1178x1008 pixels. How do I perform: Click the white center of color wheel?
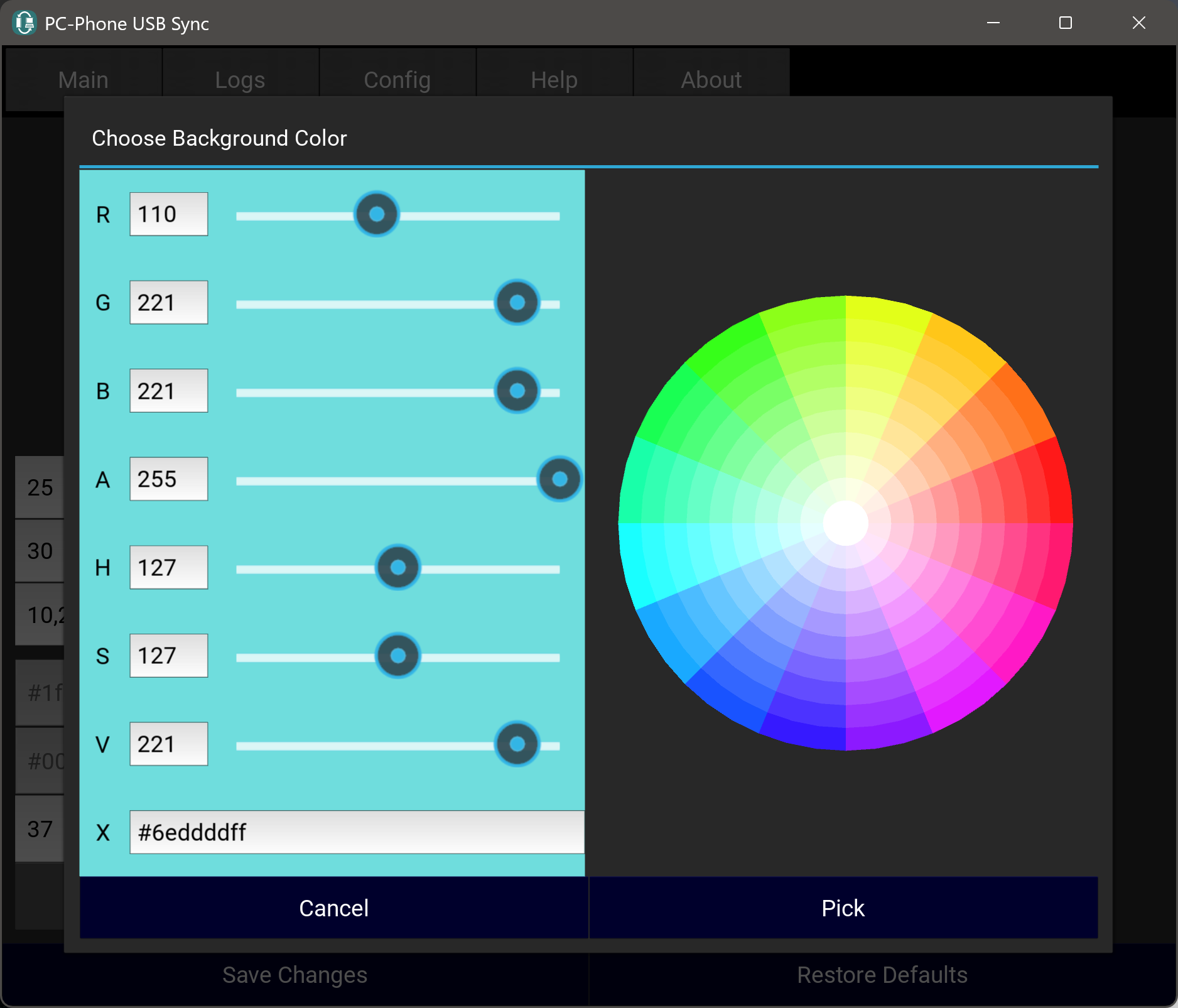coord(845,523)
